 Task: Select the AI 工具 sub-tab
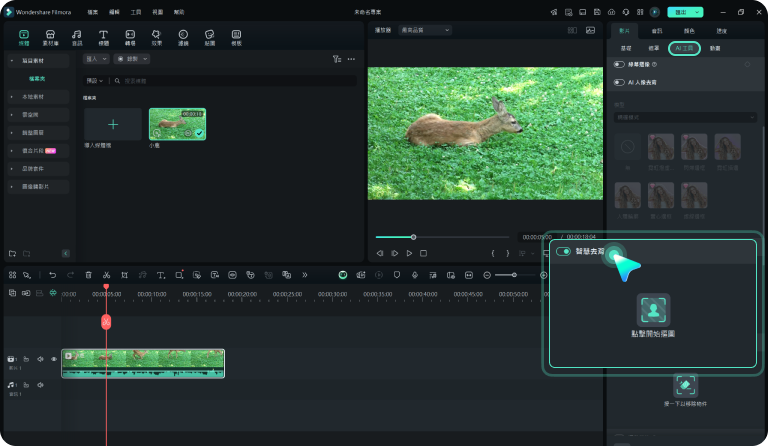click(x=684, y=48)
